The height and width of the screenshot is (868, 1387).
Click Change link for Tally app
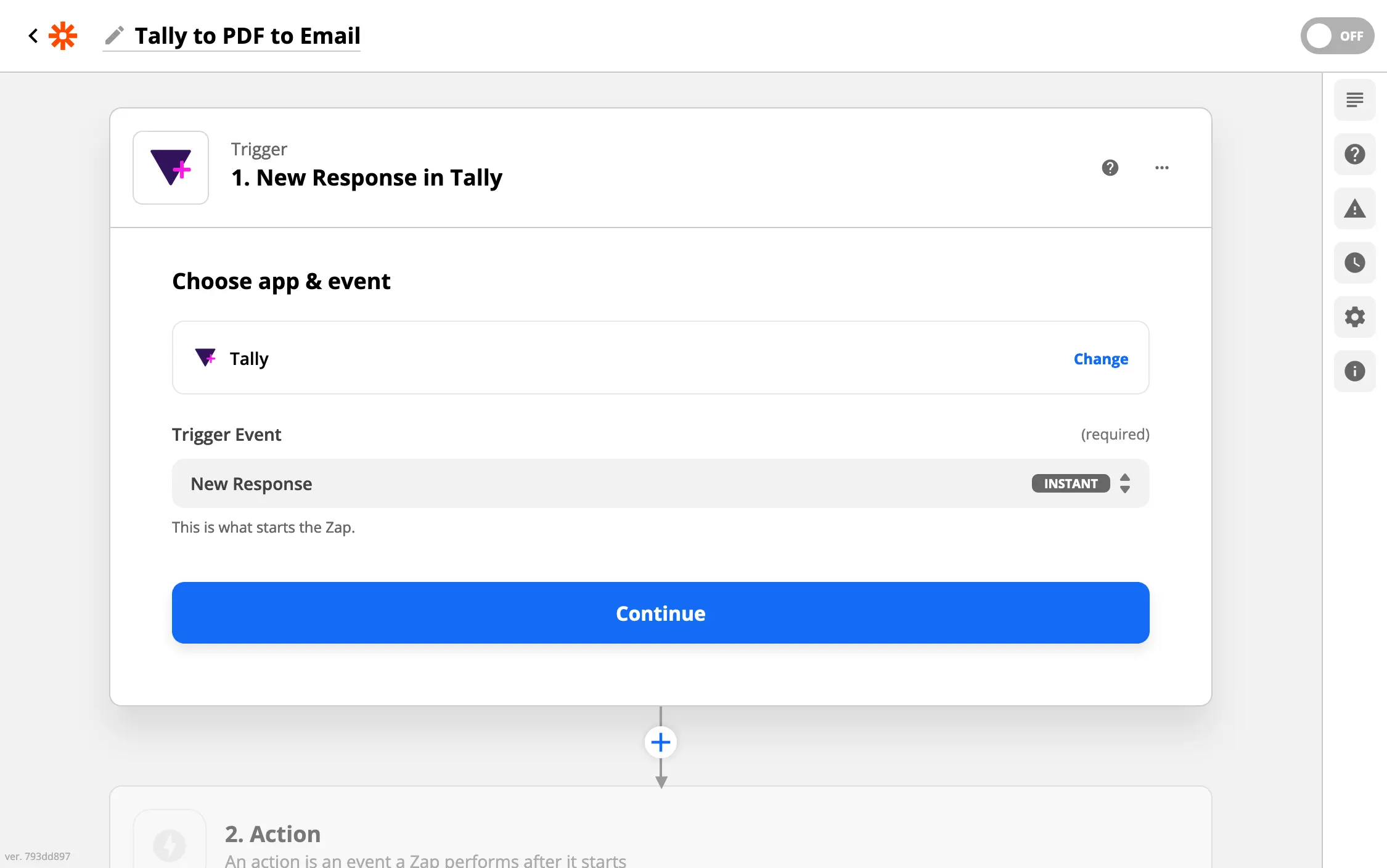[1100, 359]
